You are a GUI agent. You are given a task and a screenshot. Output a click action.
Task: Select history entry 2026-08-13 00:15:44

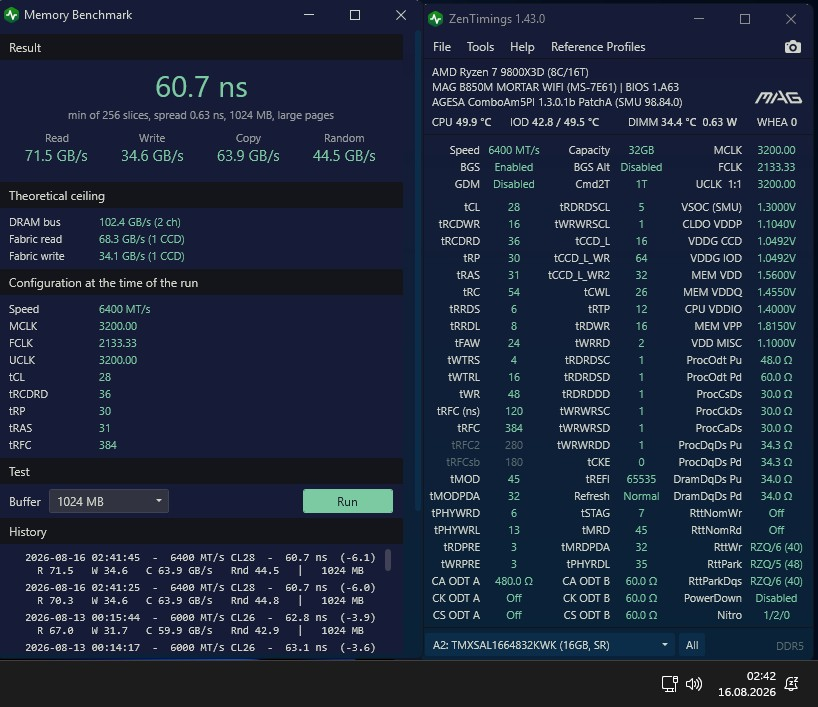point(200,624)
